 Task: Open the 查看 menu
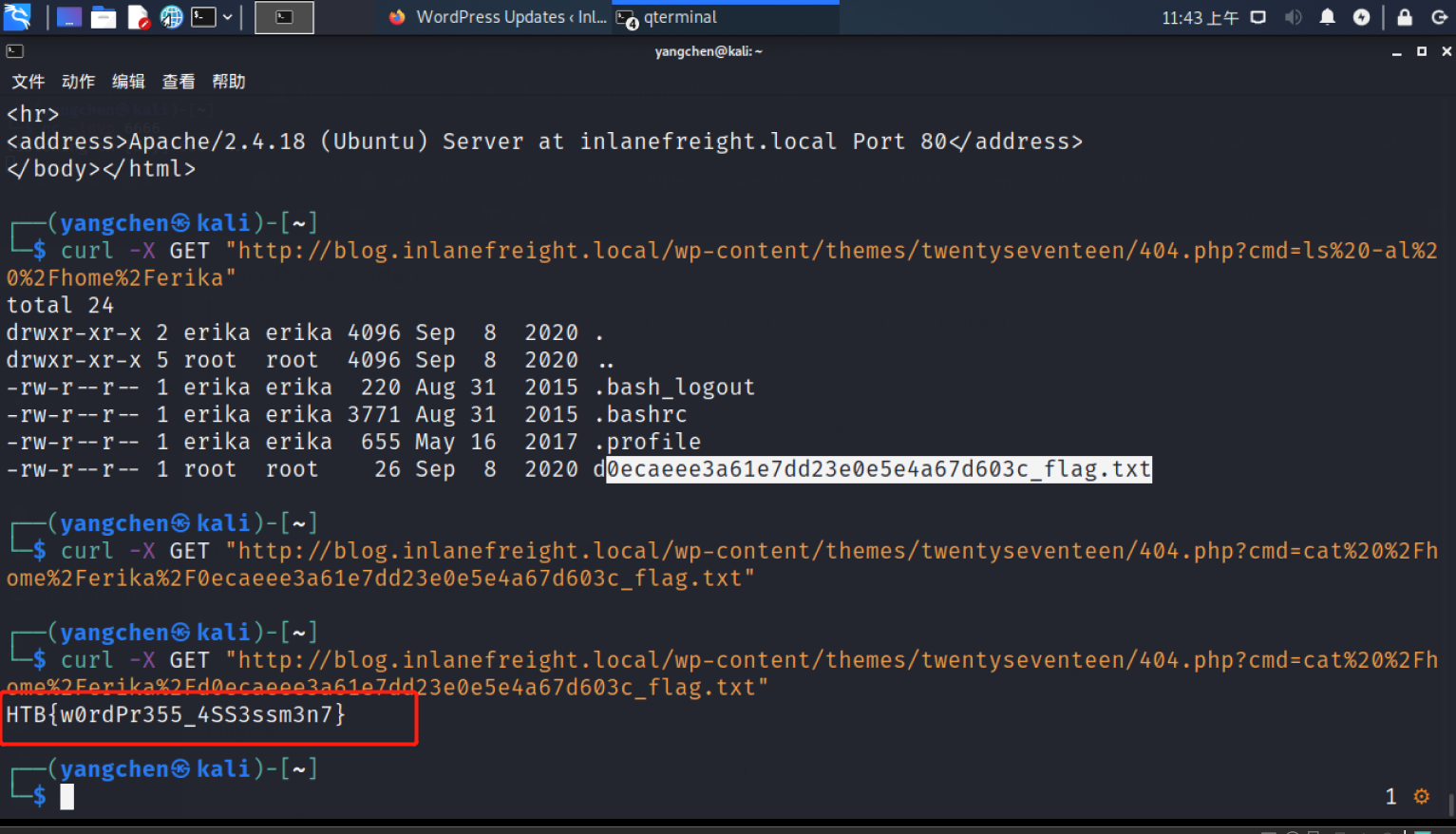(x=179, y=82)
